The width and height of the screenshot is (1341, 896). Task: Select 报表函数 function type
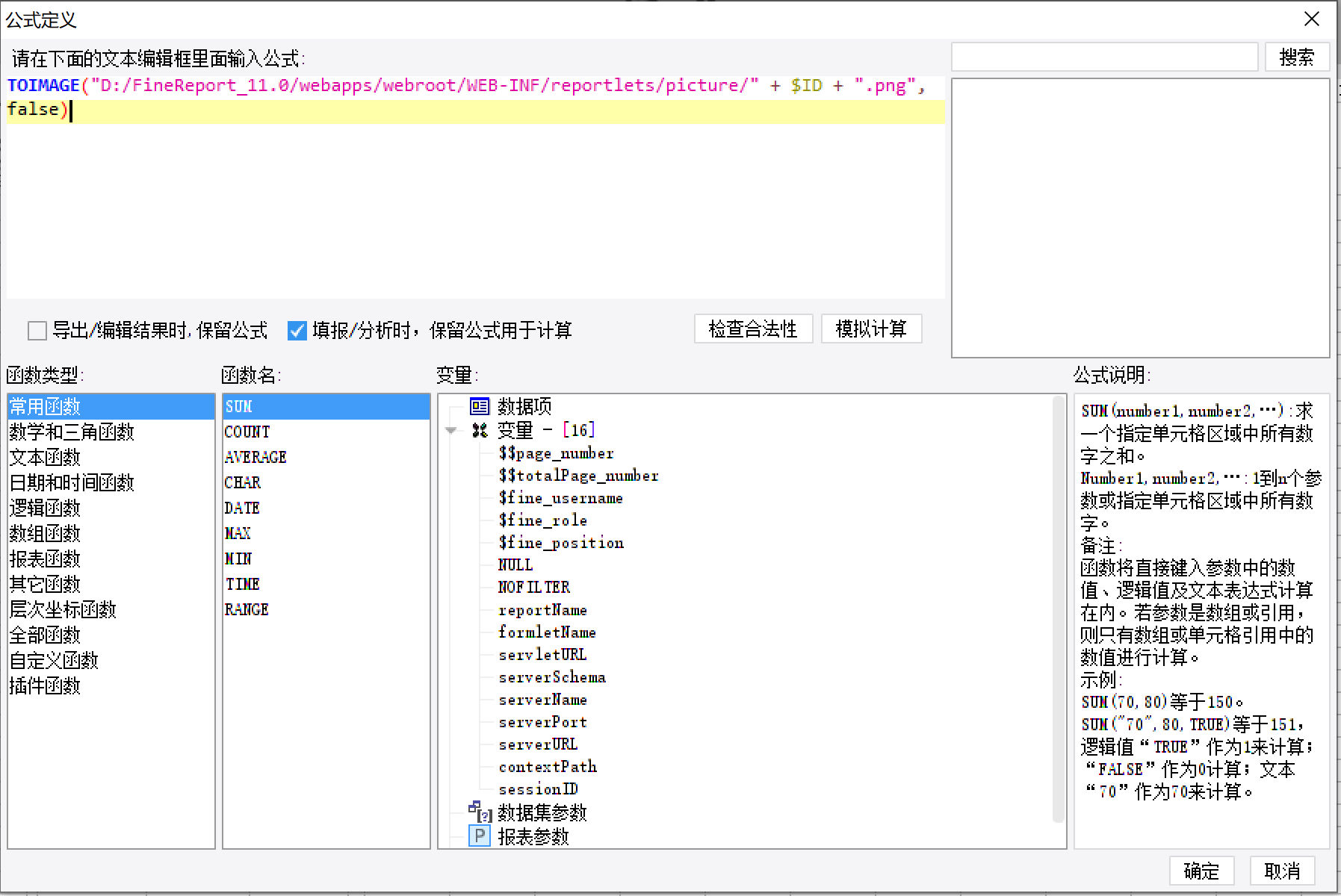[111, 559]
